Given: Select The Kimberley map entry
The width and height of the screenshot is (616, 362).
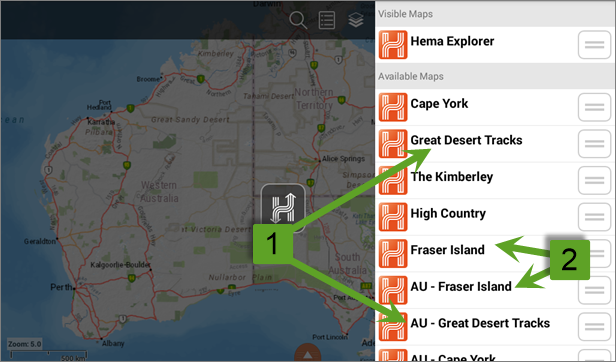Looking at the screenshot, I should point(495,180).
